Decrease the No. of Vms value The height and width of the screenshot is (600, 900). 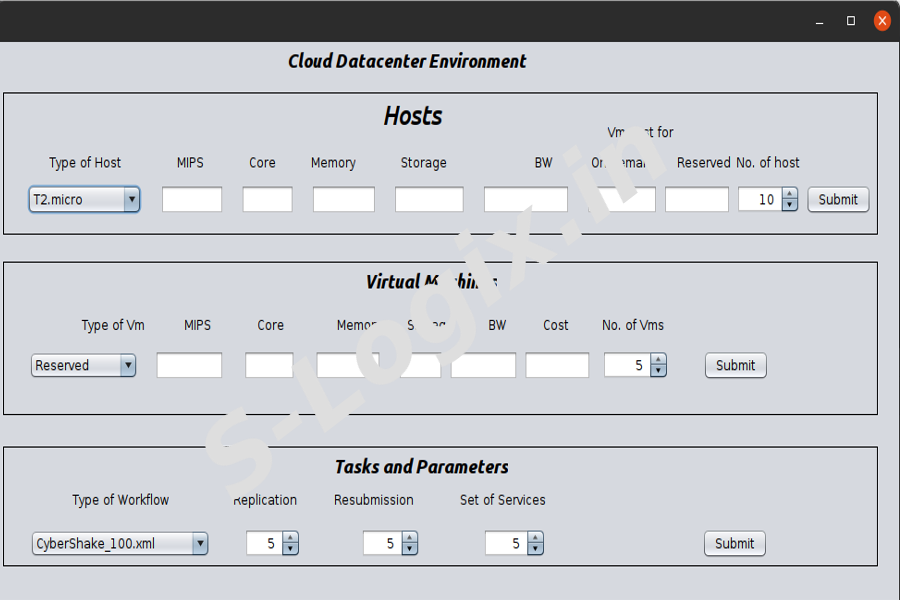658,371
